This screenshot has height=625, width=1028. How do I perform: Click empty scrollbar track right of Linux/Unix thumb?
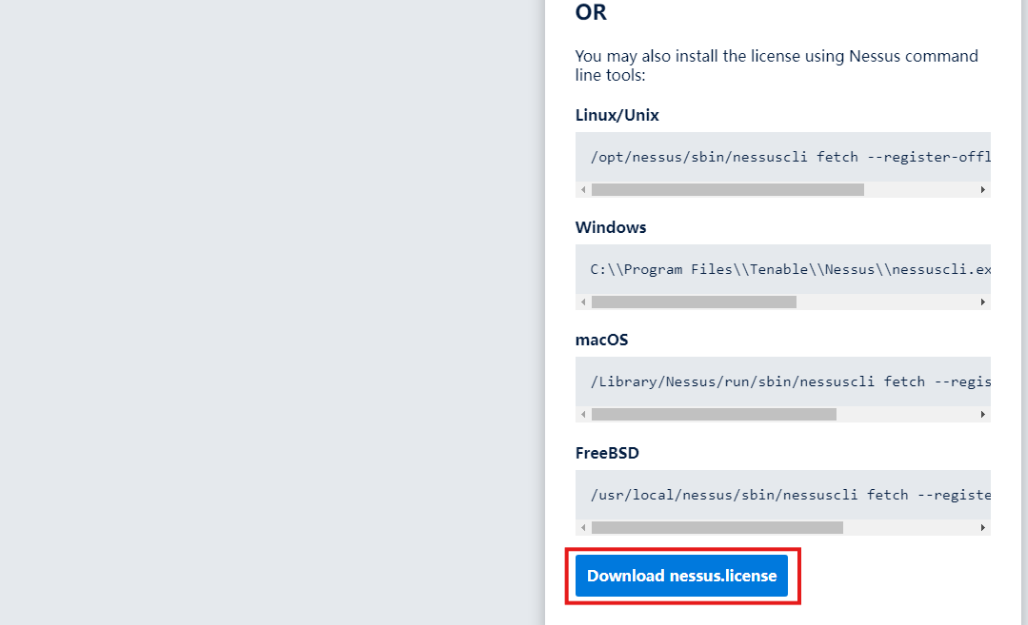pyautogui.click(x=920, y=189)
